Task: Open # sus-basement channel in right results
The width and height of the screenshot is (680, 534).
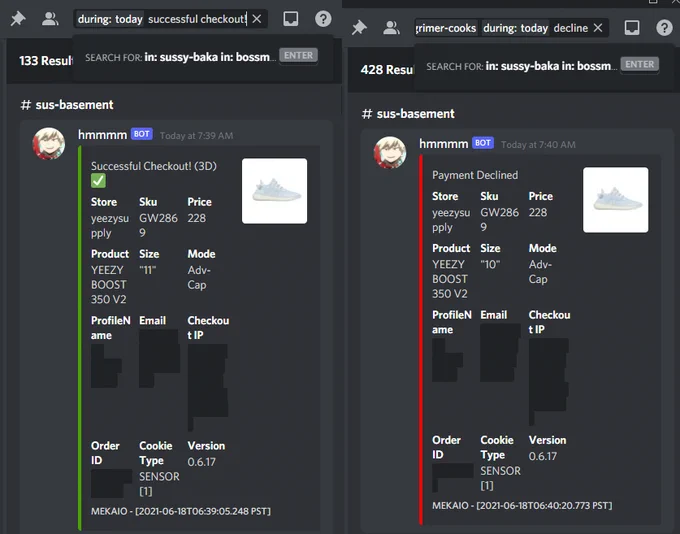Action: 409,114
